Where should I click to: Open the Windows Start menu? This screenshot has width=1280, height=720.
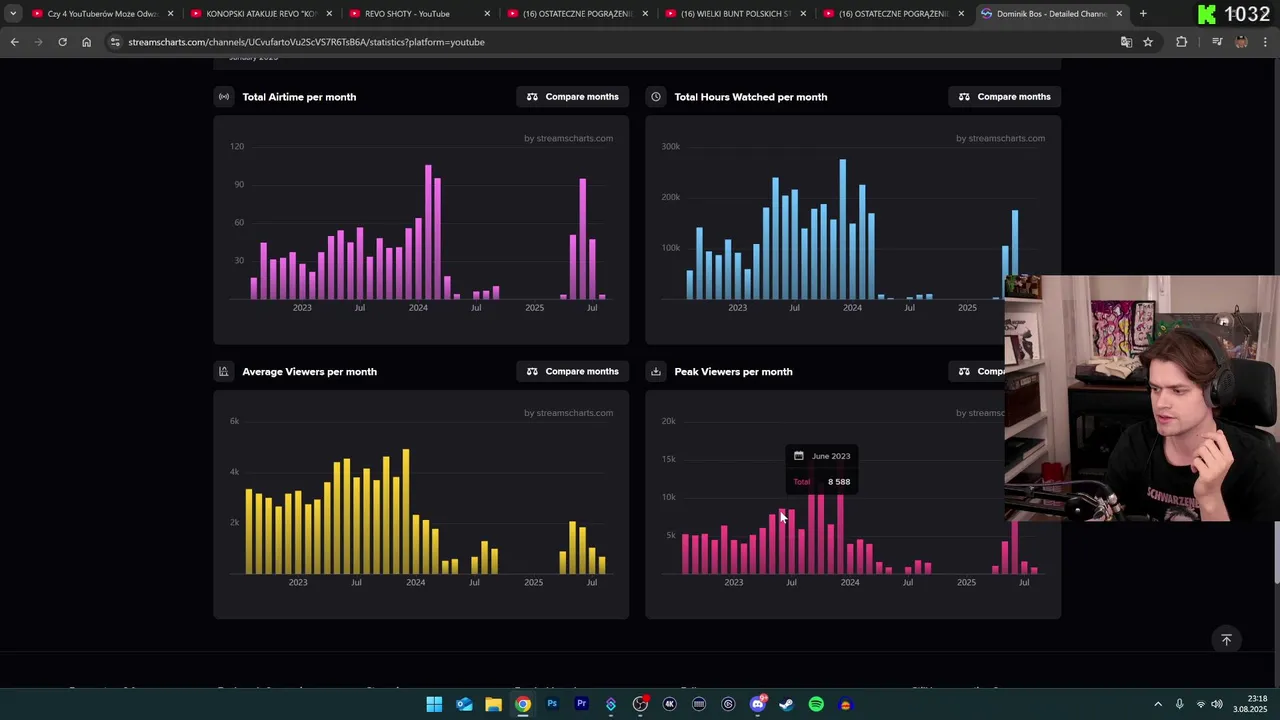[x=434, y=705]
